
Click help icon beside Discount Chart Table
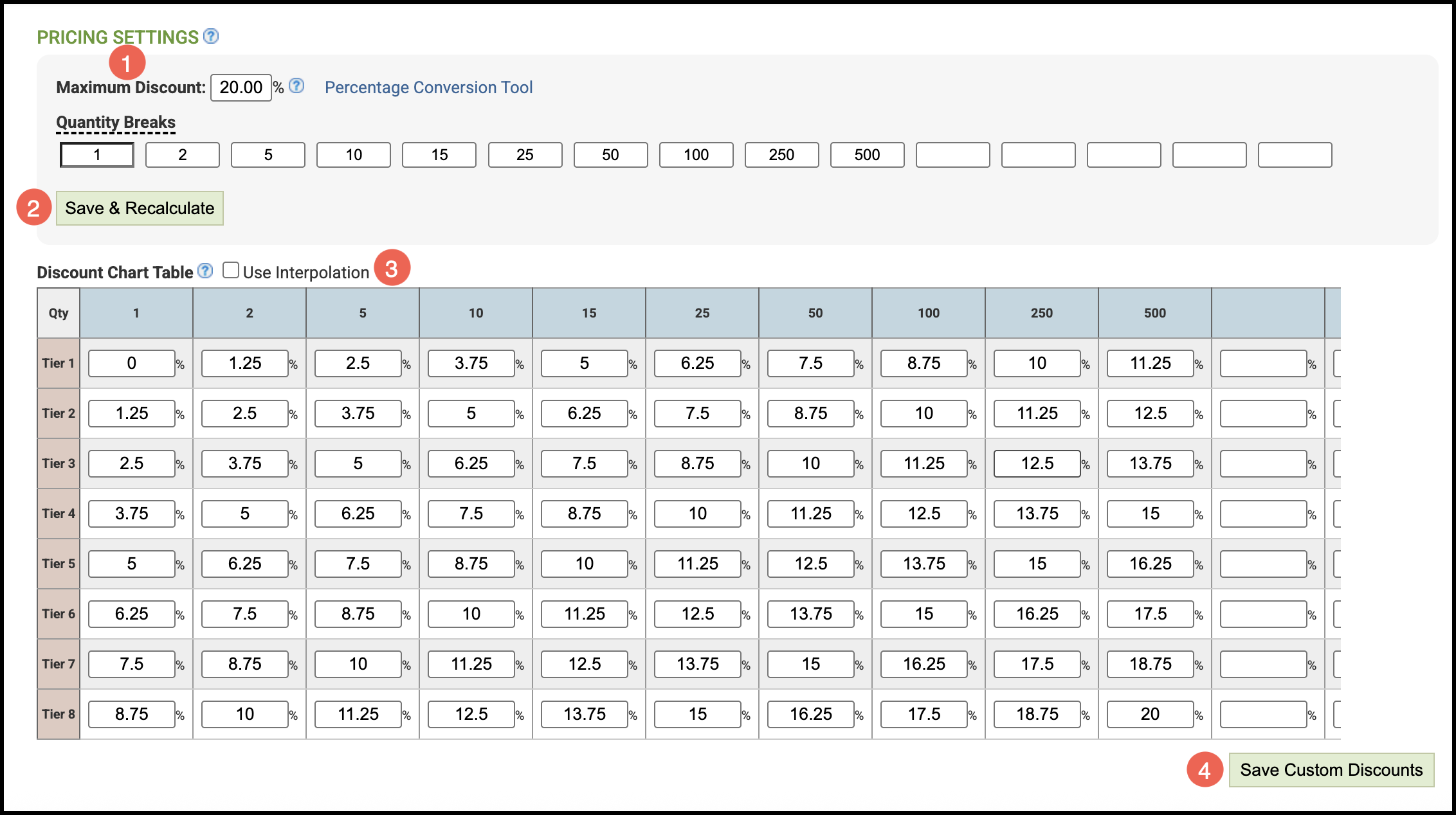(205, 271)
